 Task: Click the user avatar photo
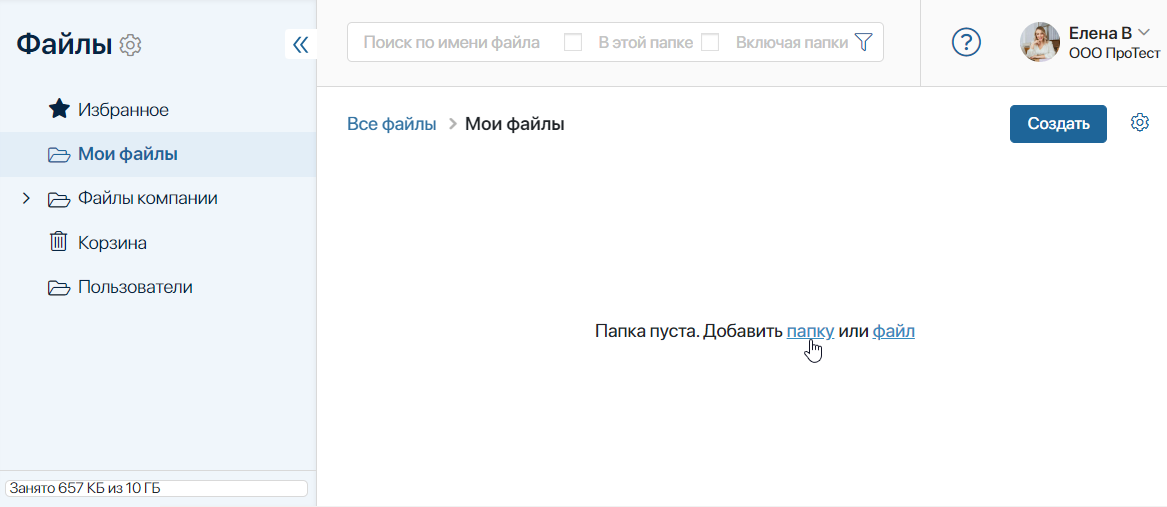[x=1039, y=42]
